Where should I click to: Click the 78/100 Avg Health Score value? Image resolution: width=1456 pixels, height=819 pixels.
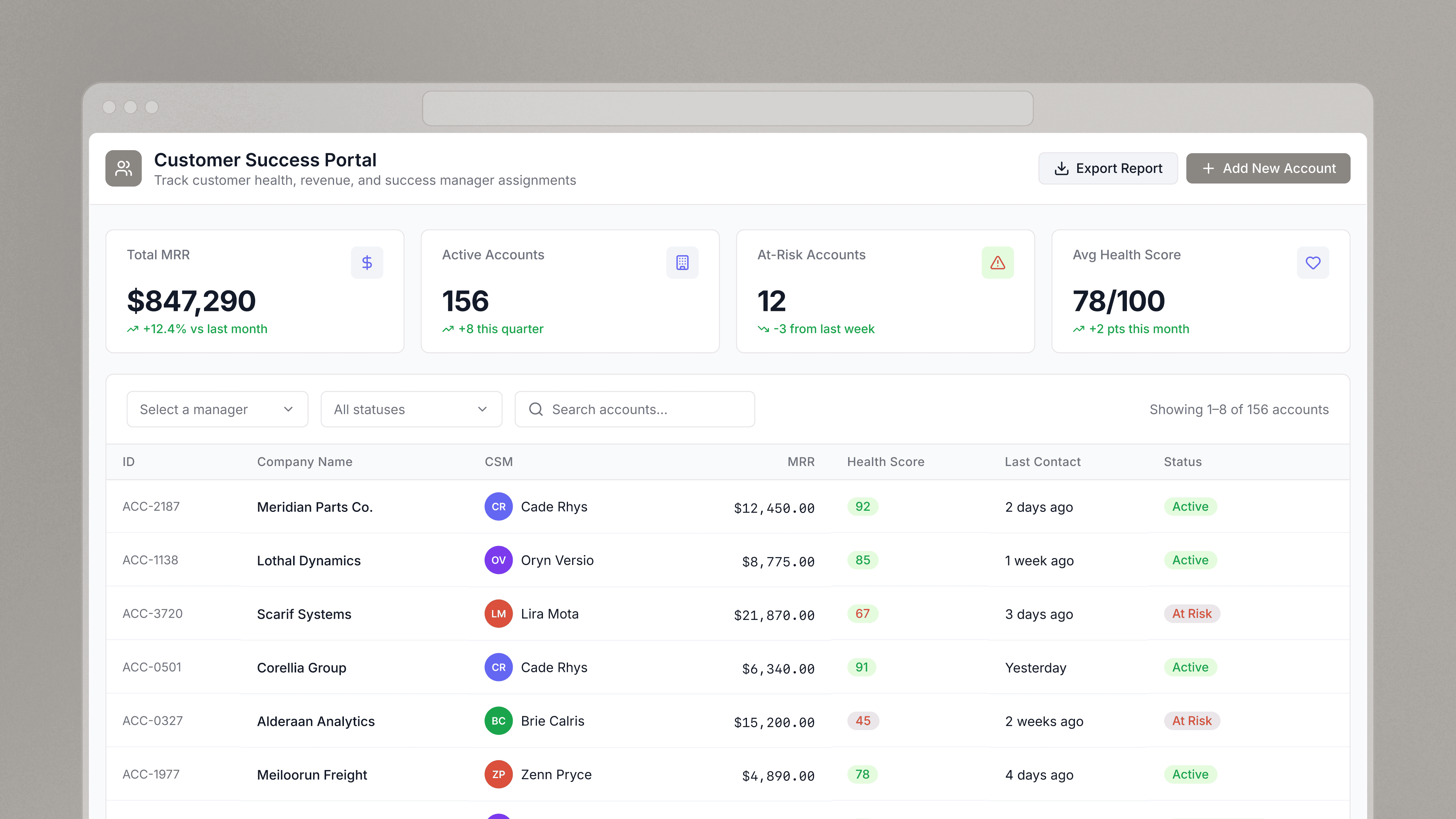1119,301
